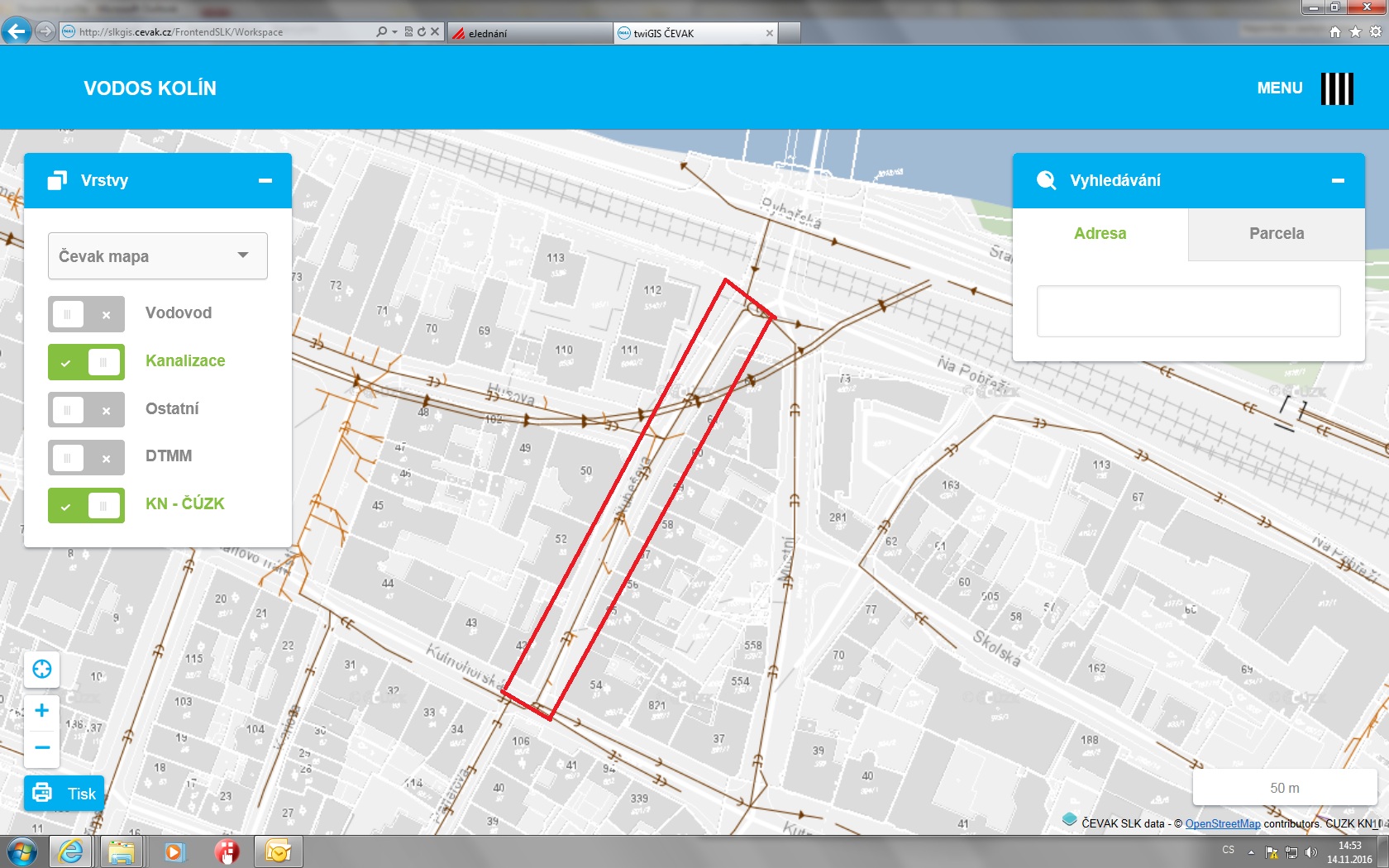Open File Explorer from the taskbar
1389x868 pixels.
click(122, 851)
